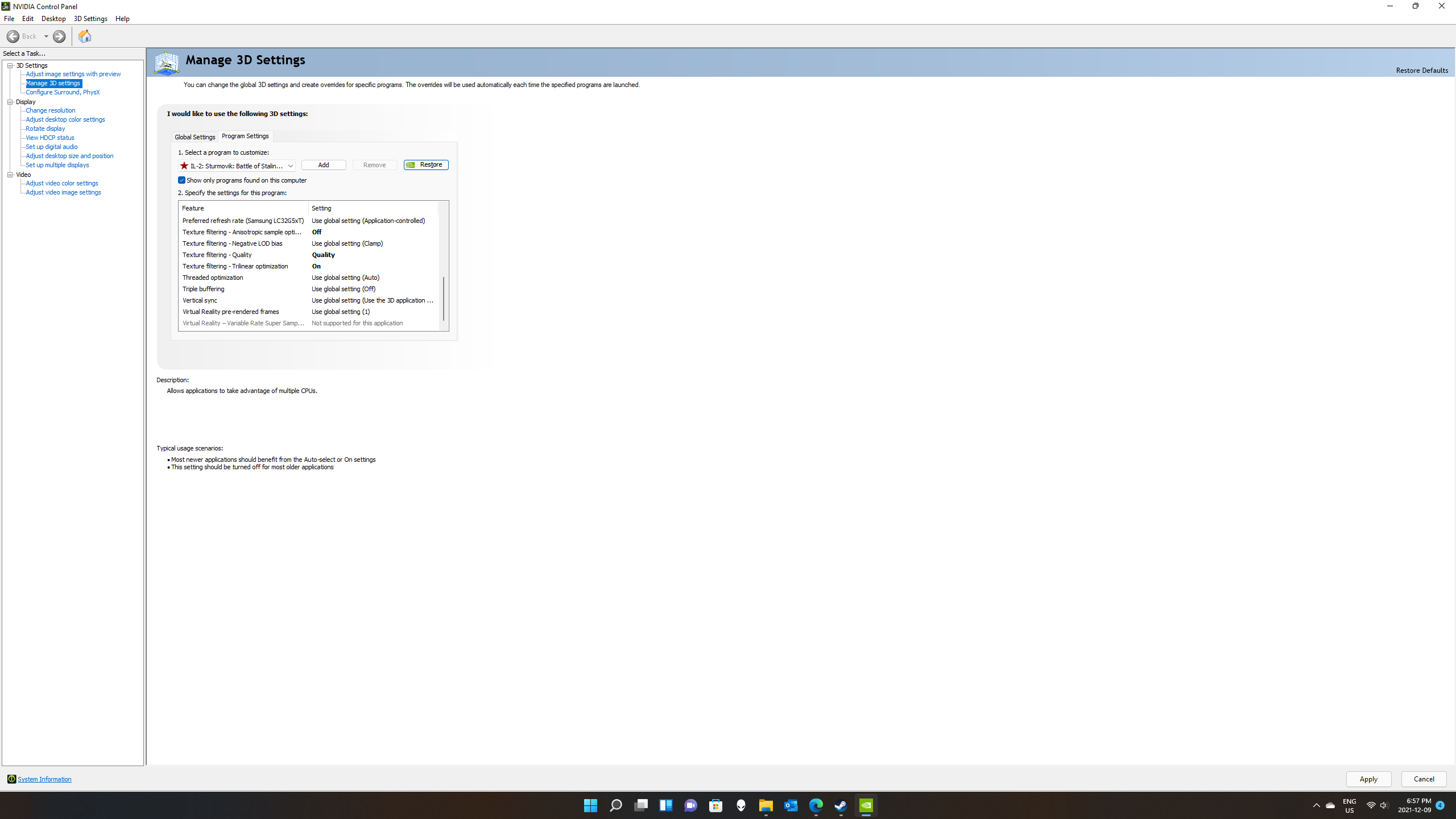Open Outlook from the taskbar
The image size is (1456, 819).
(791, 805)
